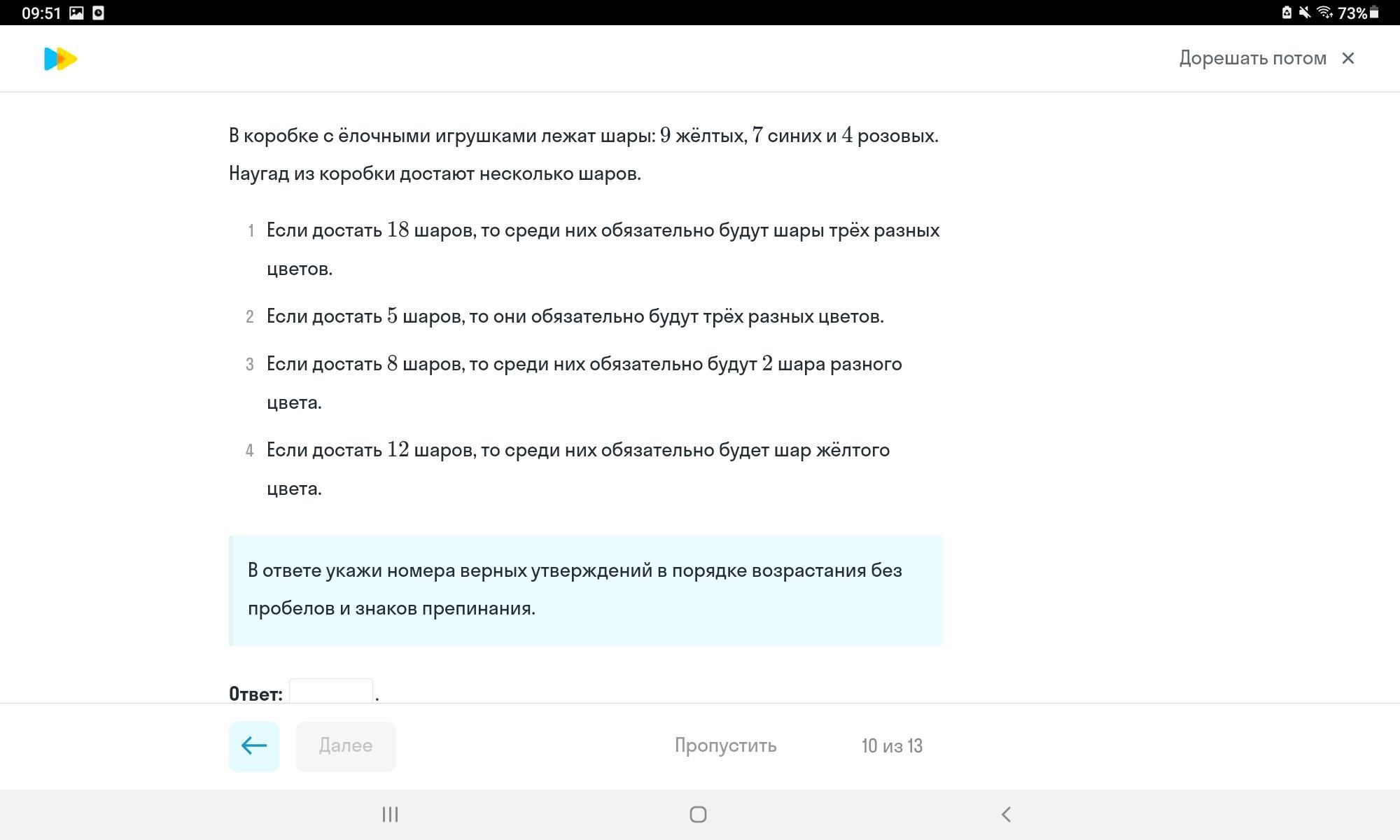Tap the Android back navigation icon
The height and width of the screenshot is (840, 1400).
coord(1006,814)
